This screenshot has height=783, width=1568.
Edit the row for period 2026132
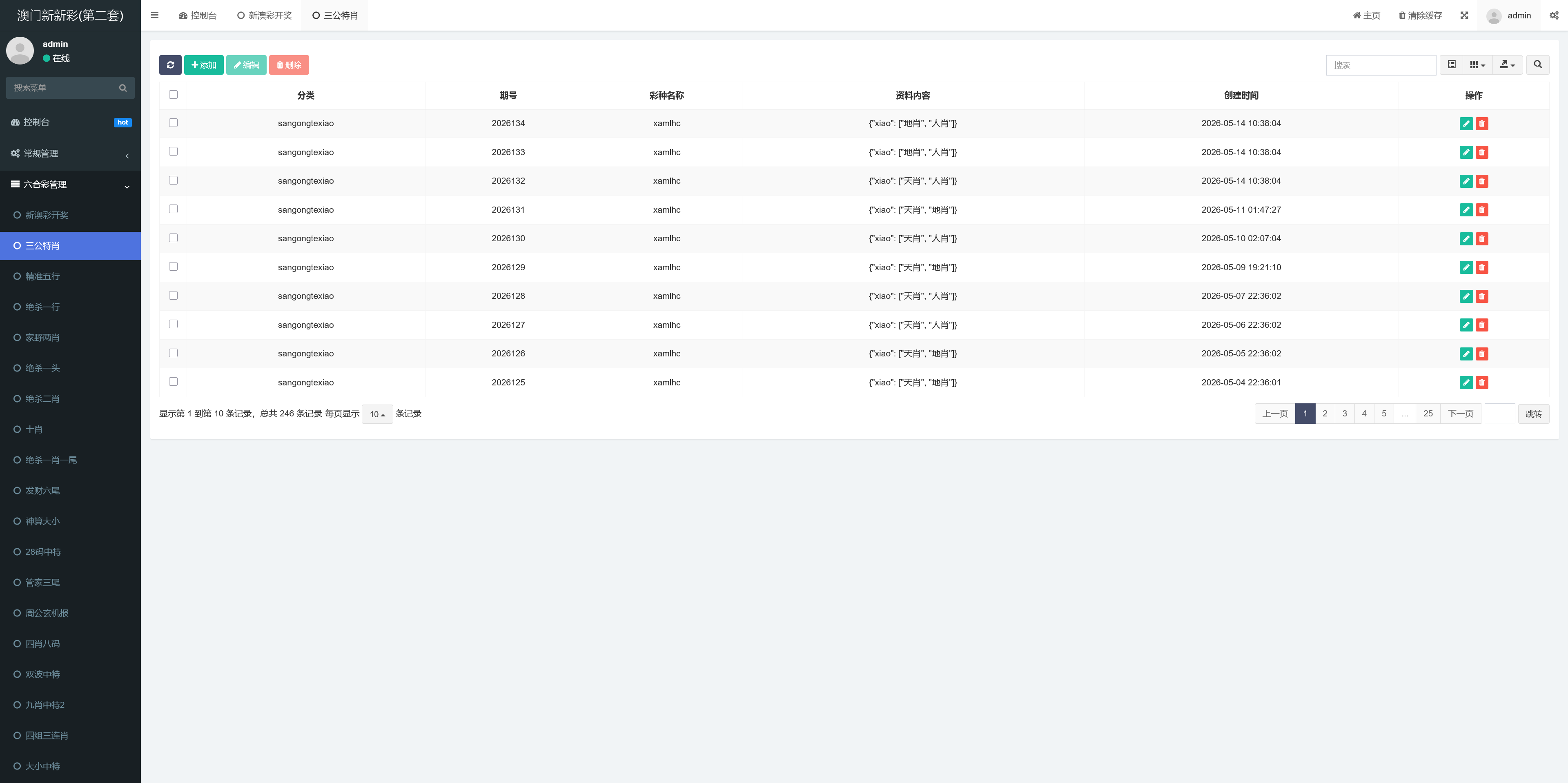point(1466,181)
